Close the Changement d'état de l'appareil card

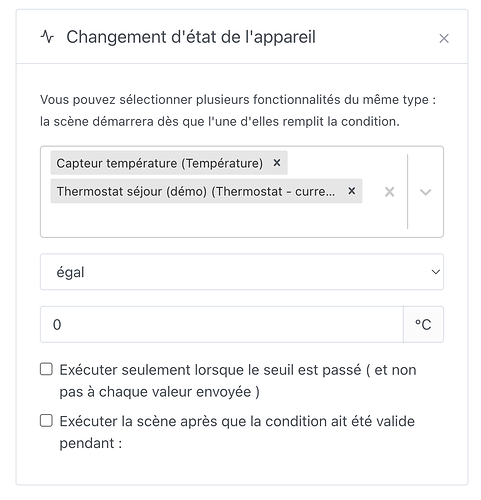point(444,38)
